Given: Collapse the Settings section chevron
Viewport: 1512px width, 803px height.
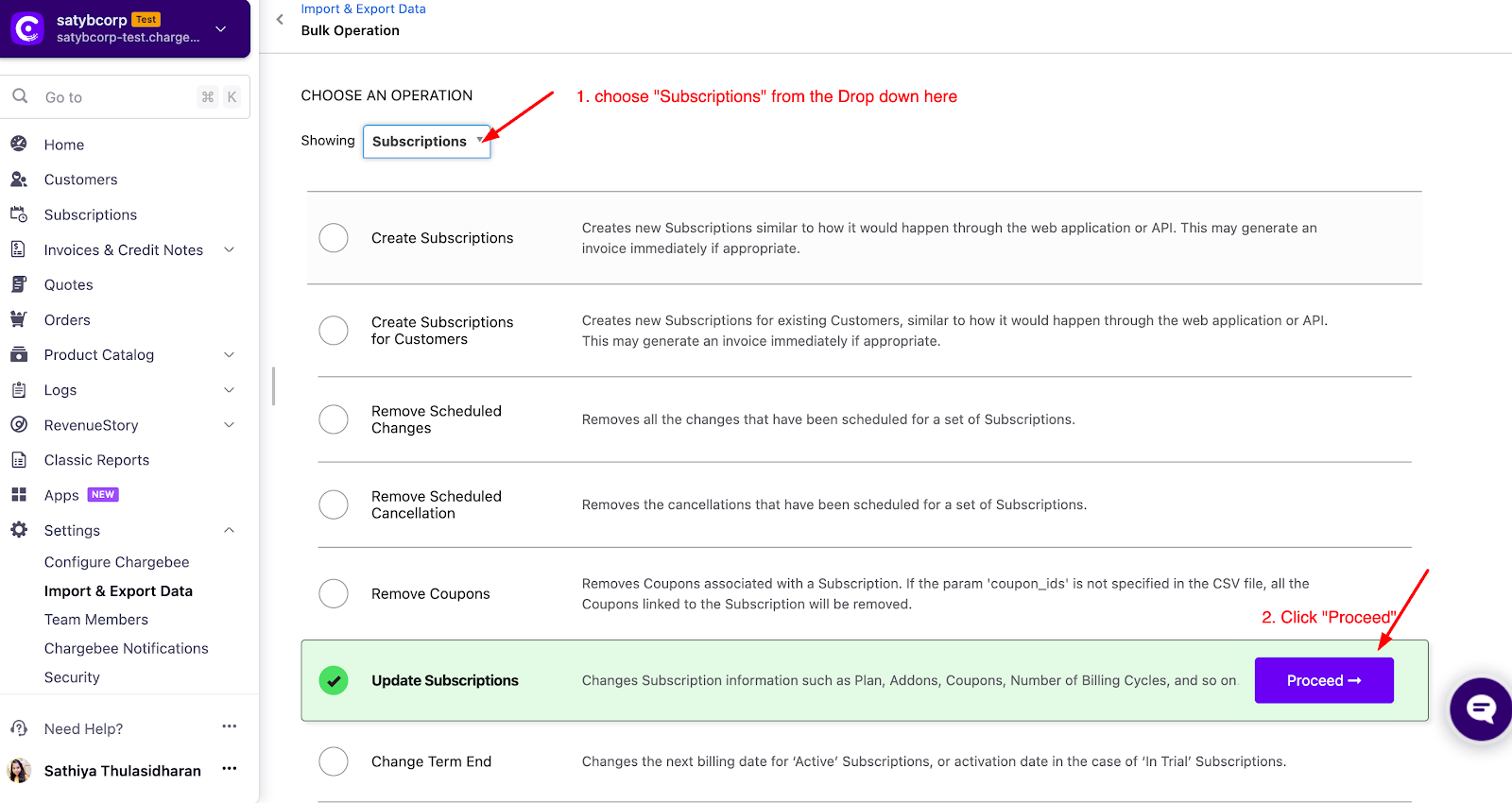Looking at the screenshot, I should (229, 530).
